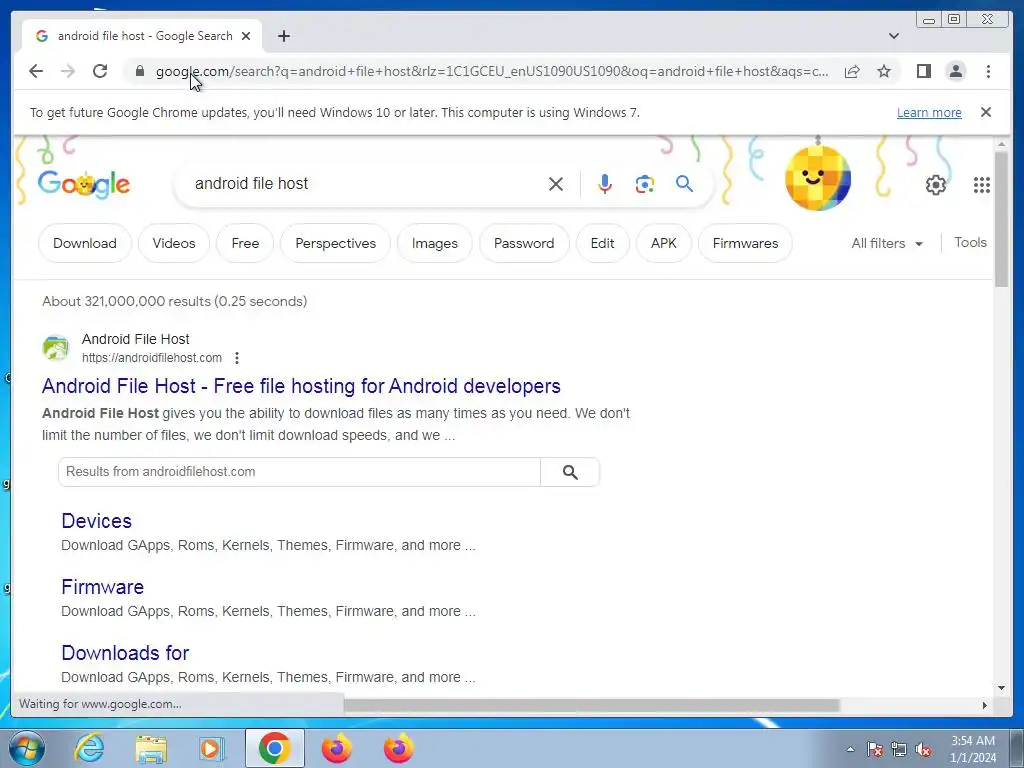Viewport: 1024px width, 768px height.
Task: Bookmark this tab with star icon
Action: [884, 71]
